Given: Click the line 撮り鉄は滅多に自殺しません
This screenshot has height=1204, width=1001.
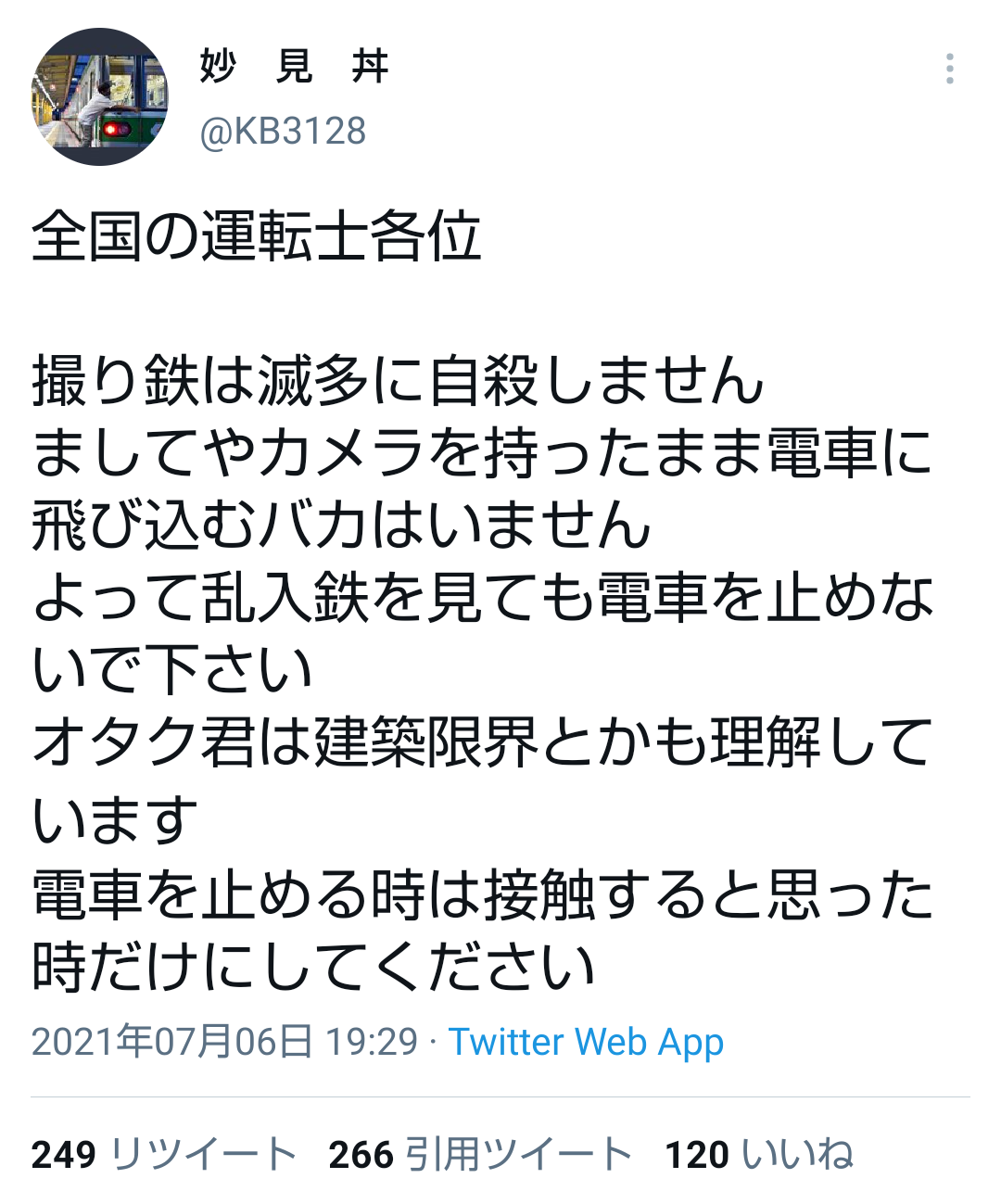Looking at the screenshot, I should point(399,381).
